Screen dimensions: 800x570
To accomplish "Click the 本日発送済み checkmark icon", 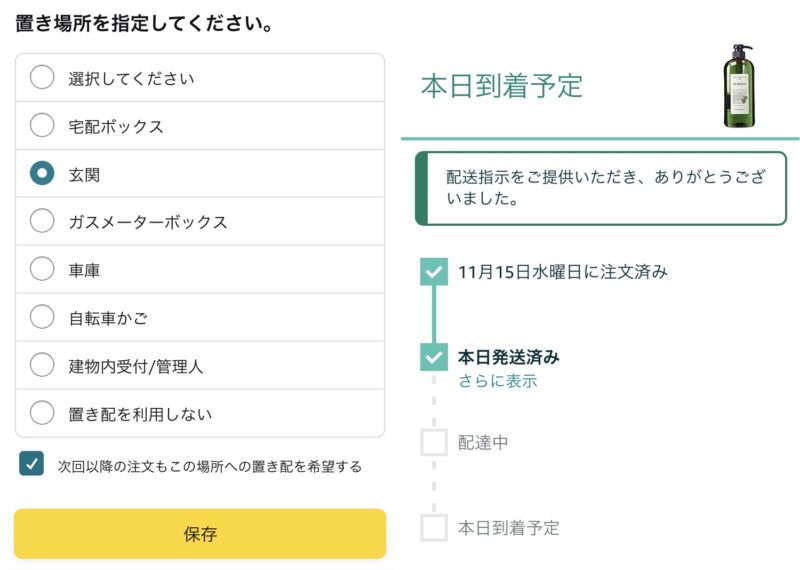I will point(434,357).
